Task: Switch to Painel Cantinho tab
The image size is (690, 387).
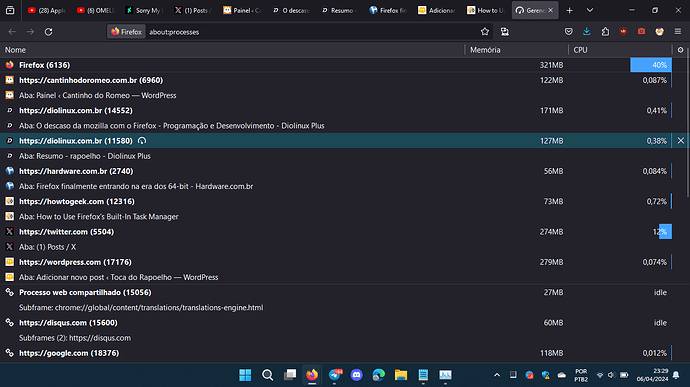Action: pos(241,10)
